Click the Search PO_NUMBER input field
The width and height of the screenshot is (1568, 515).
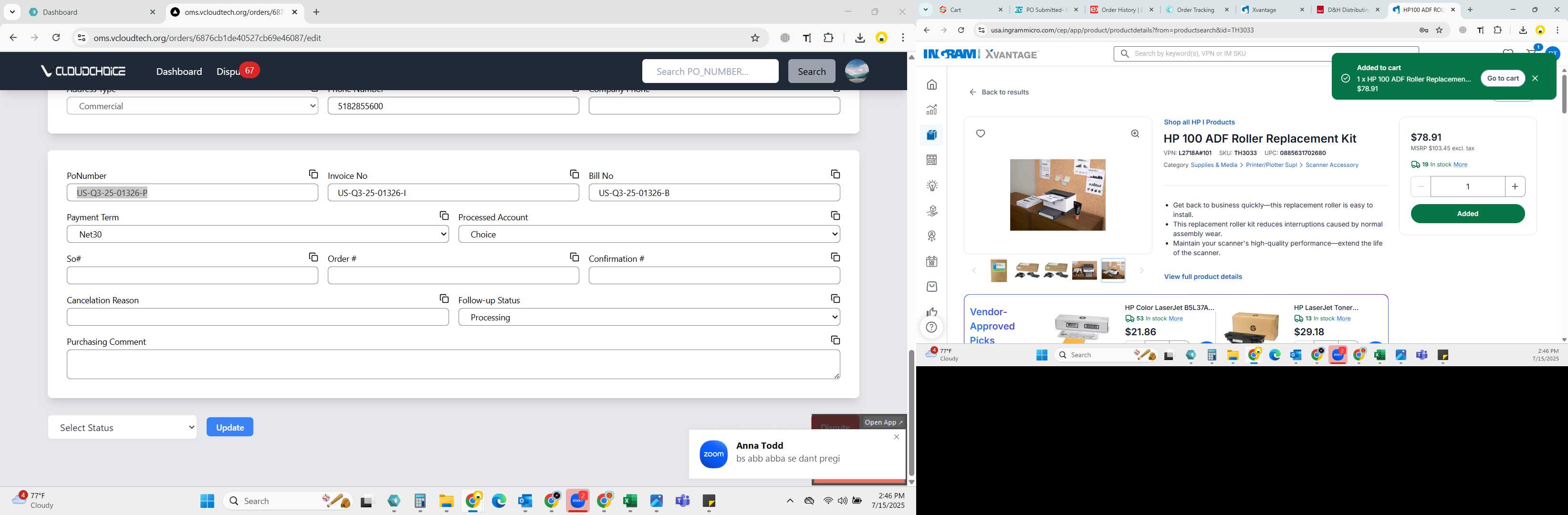click(x=710, y=71)
